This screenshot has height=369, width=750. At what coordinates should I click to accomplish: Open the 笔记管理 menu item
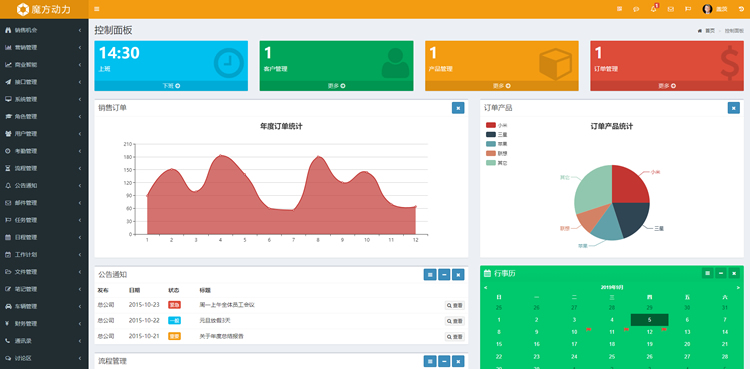pos(44,289)
